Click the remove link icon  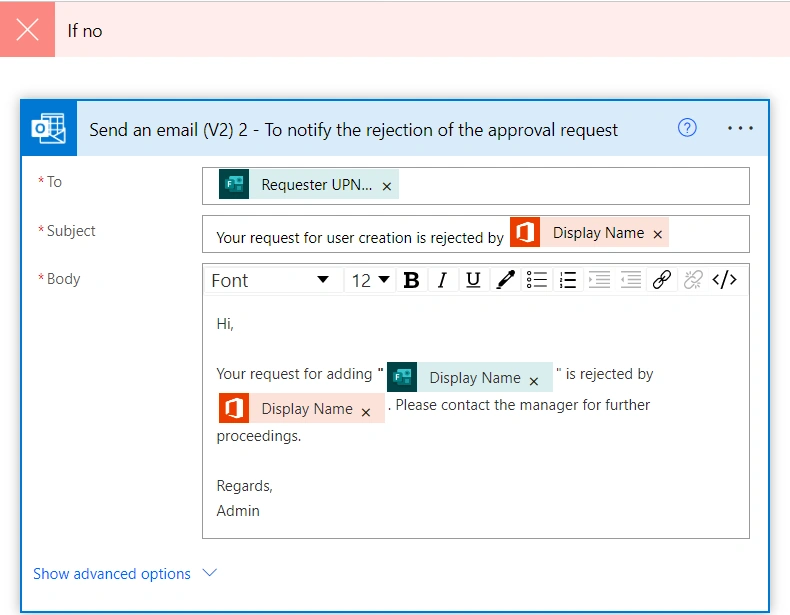(693, 280)
